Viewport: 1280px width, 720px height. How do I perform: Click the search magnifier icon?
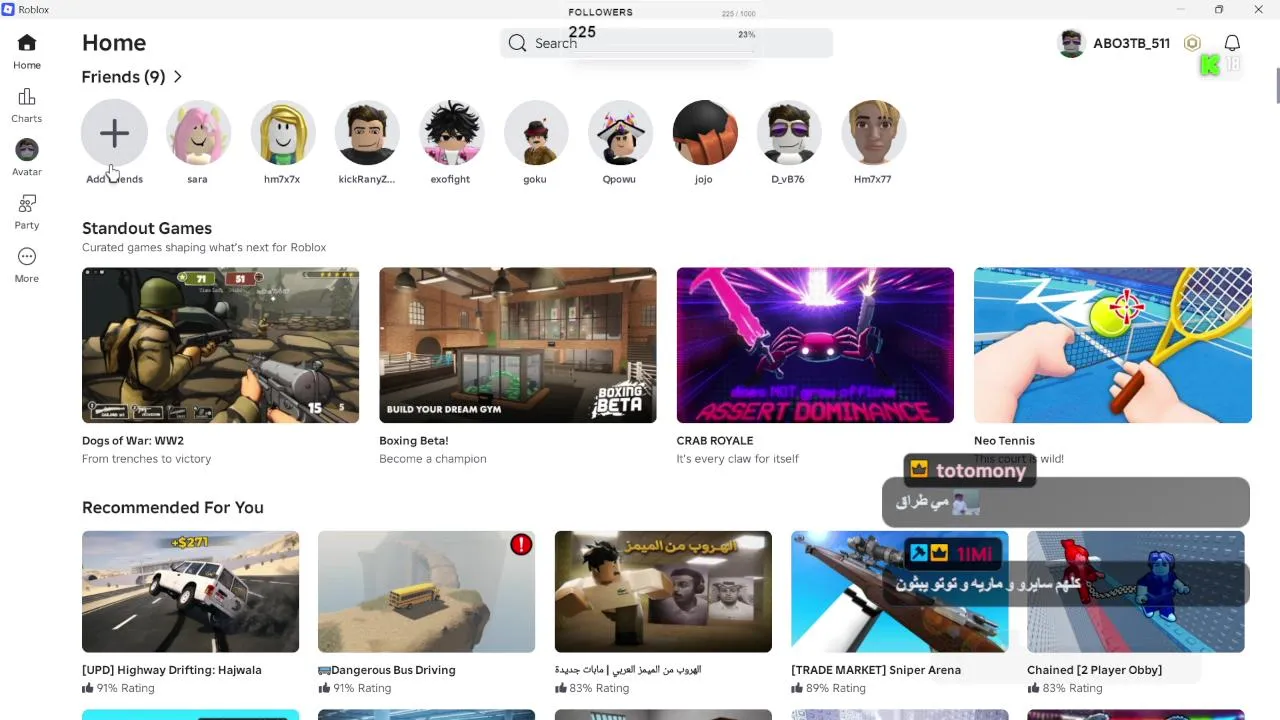click(x=517, y=43)
